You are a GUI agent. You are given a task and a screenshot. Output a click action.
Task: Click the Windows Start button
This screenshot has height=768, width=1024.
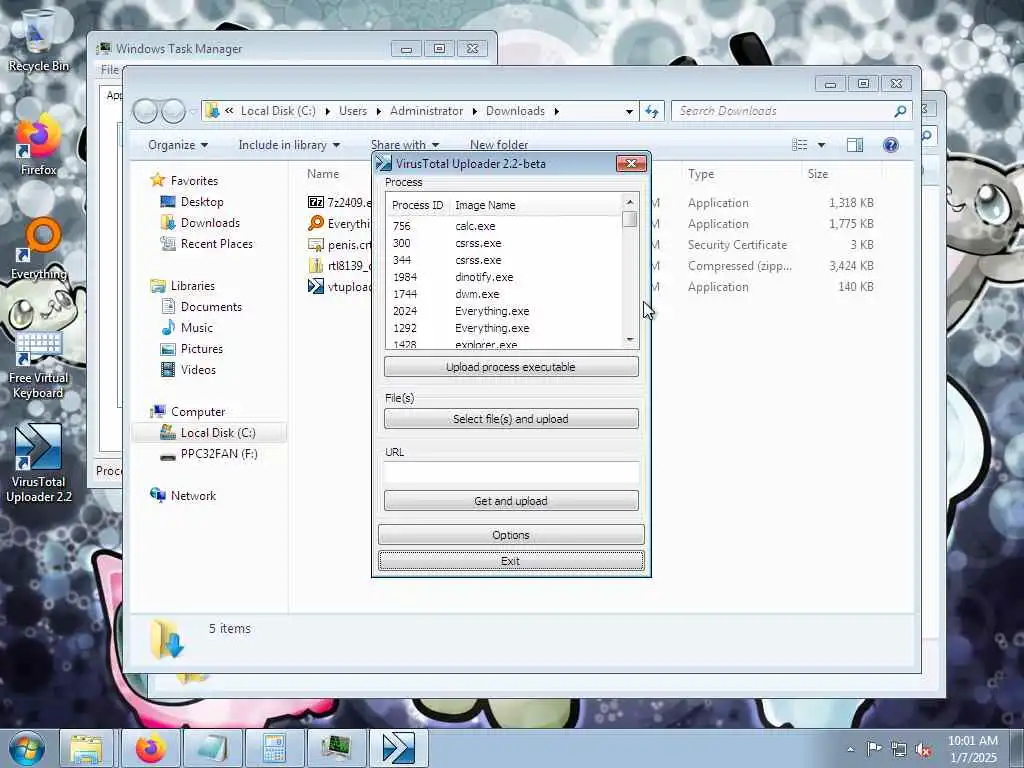pos(27,748)
